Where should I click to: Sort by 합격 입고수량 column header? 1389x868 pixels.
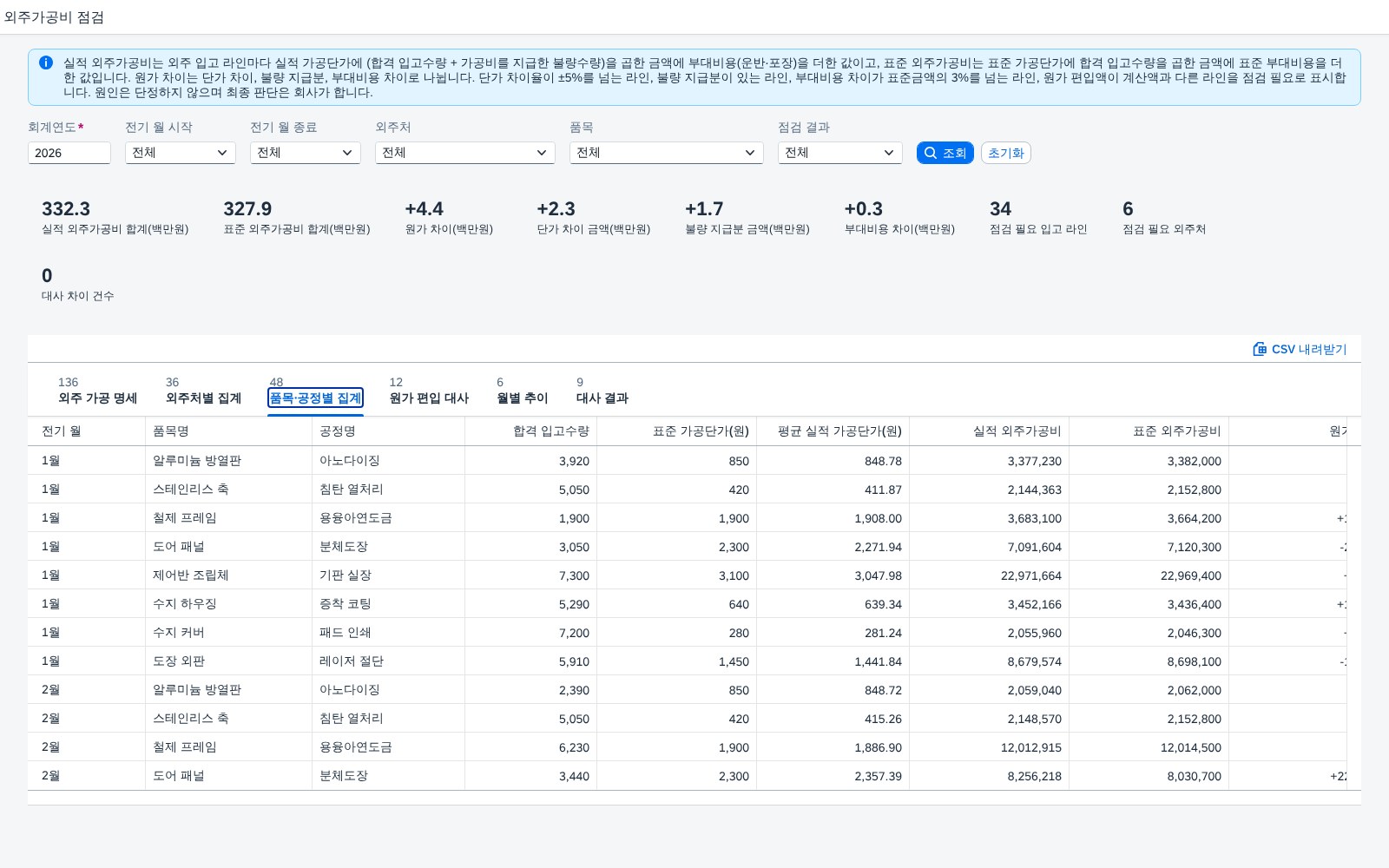tap(531, 431)
